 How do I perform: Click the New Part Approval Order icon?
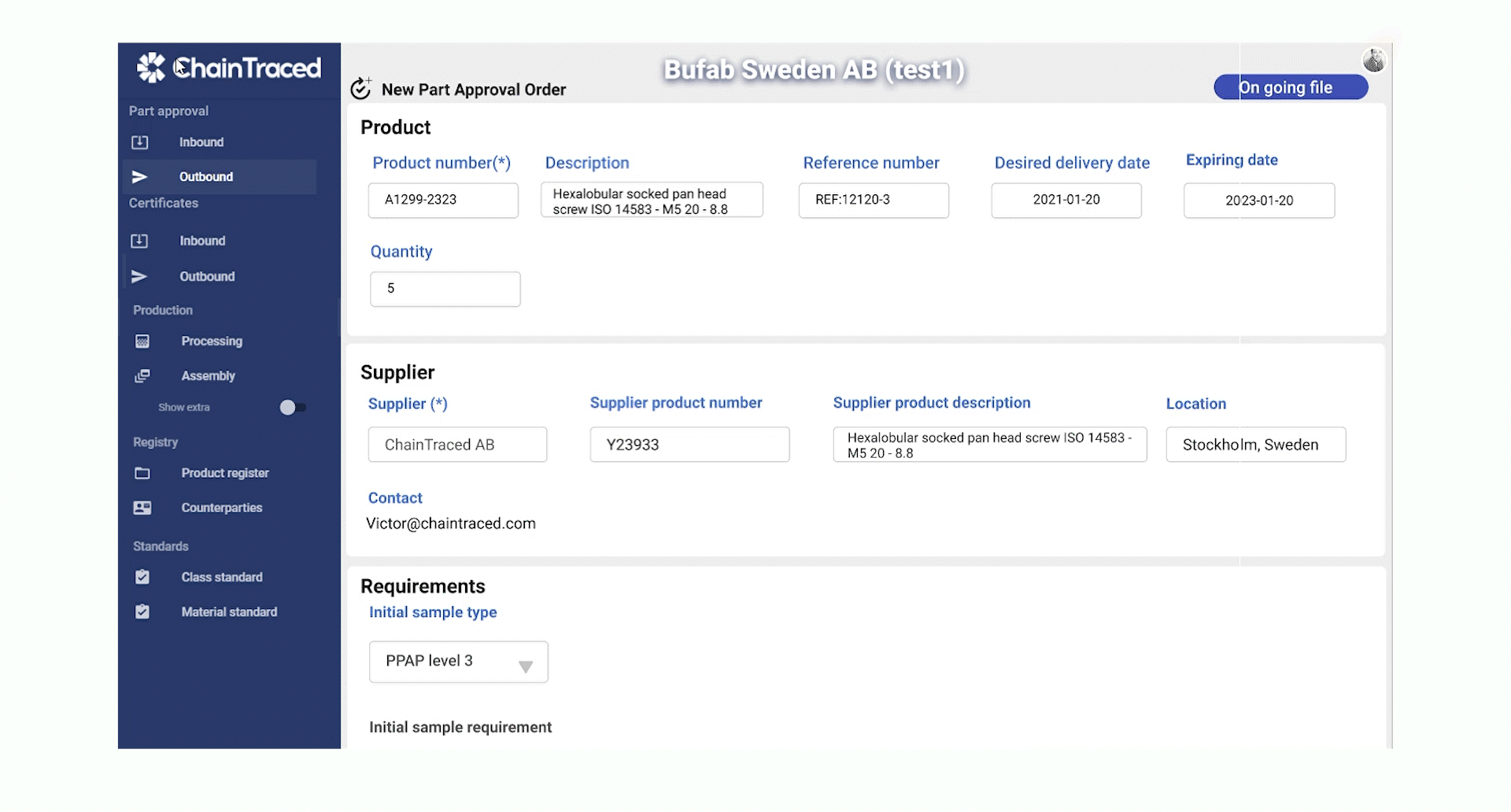360,88
